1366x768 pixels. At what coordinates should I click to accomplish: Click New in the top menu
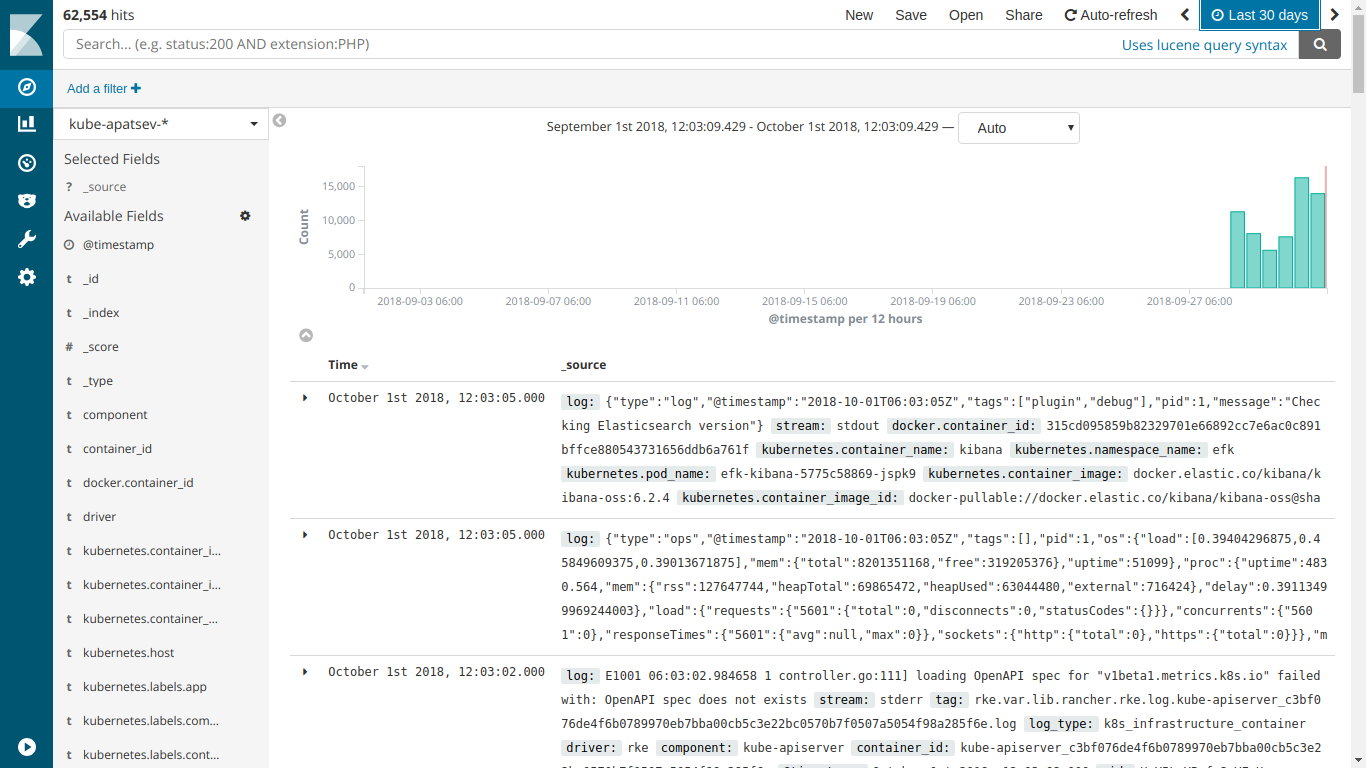[859, 15]
